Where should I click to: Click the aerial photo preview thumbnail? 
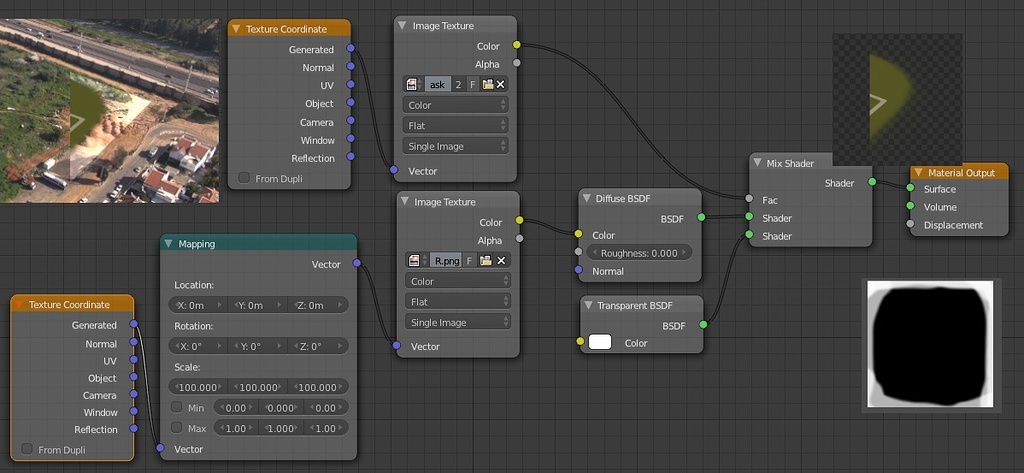[109, 110]
